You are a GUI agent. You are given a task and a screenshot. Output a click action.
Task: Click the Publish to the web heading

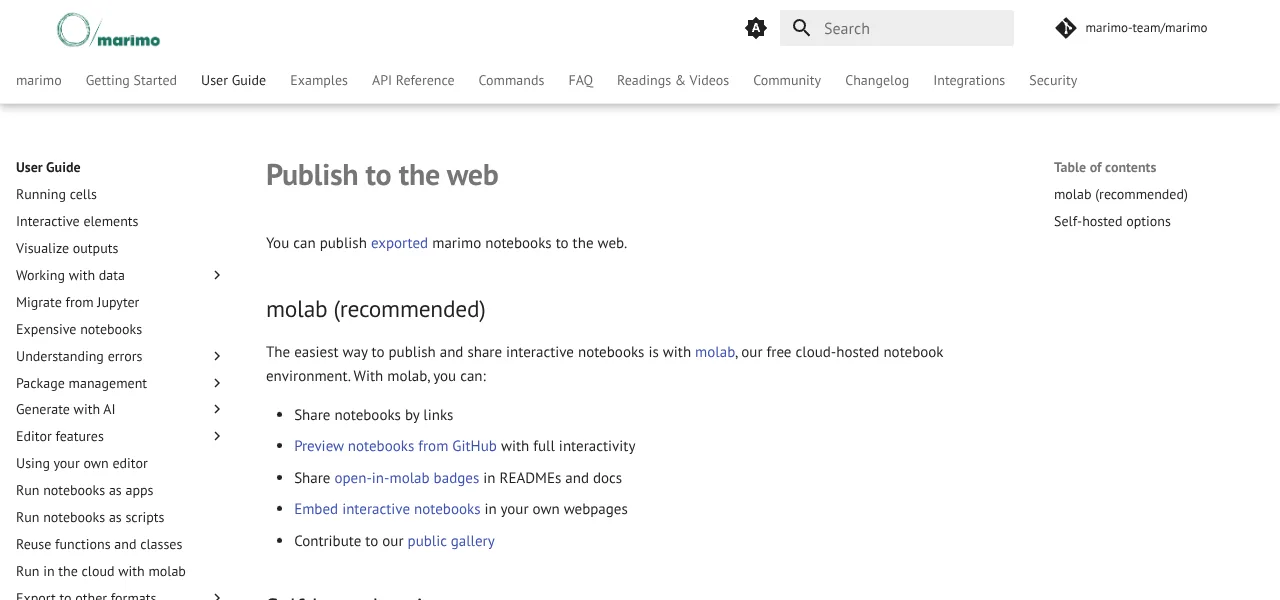(382, 175)
